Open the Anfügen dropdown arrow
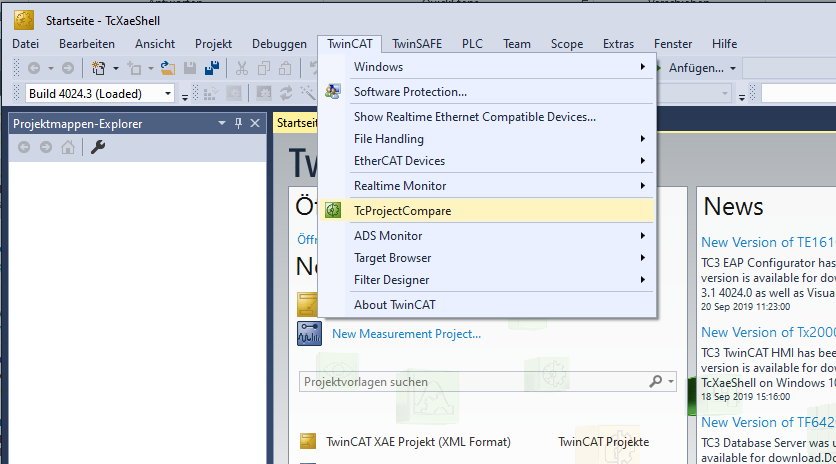 click(733, 68)
